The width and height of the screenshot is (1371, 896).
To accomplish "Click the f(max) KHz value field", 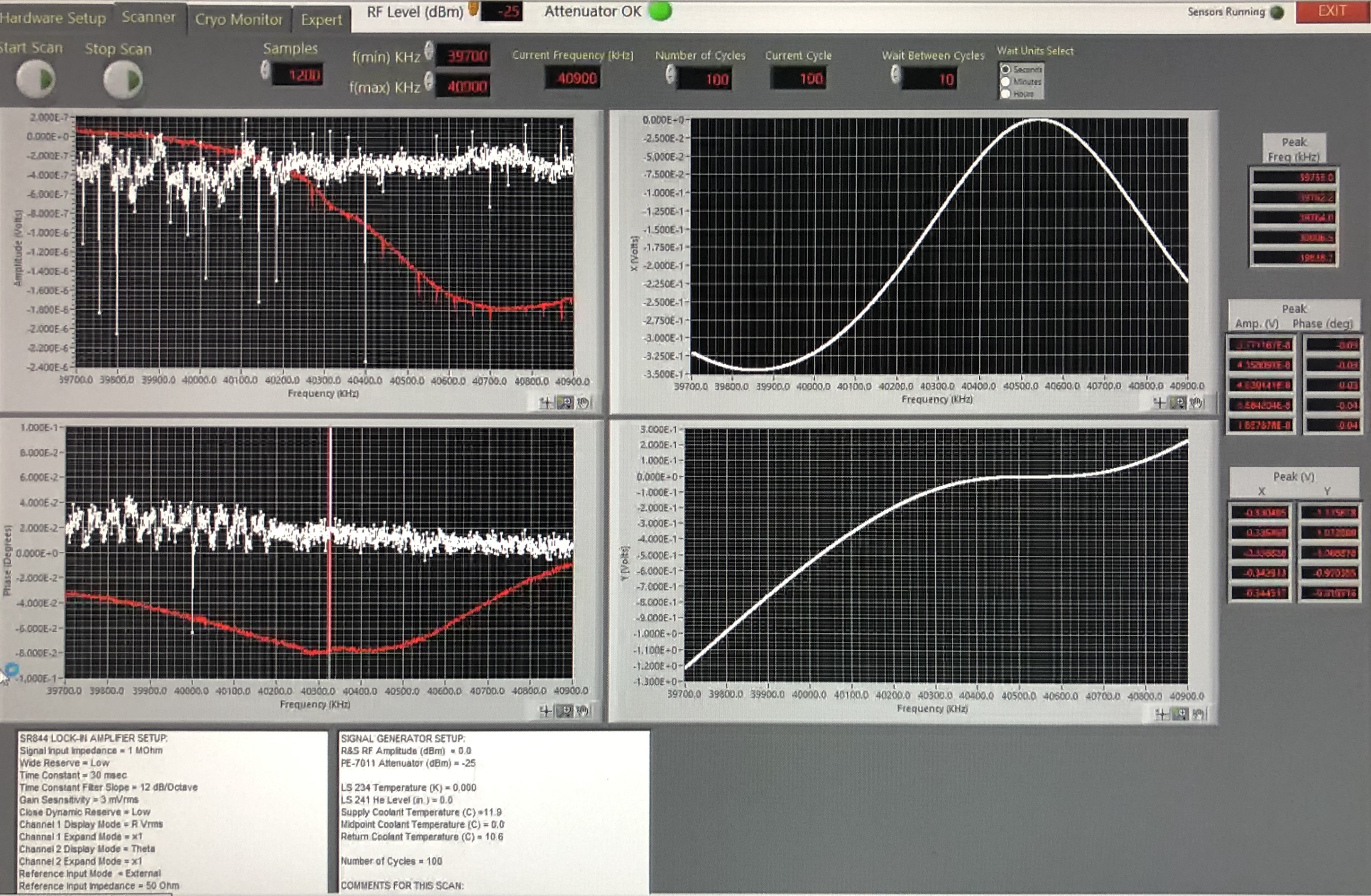I will (x=467, y=86).
